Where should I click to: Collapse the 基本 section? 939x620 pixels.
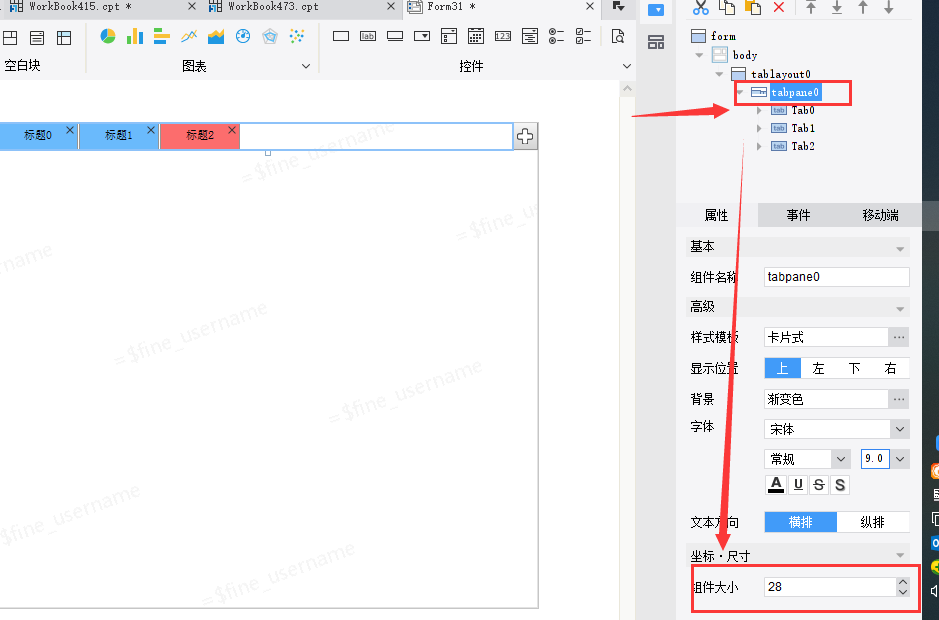point(900,249)
